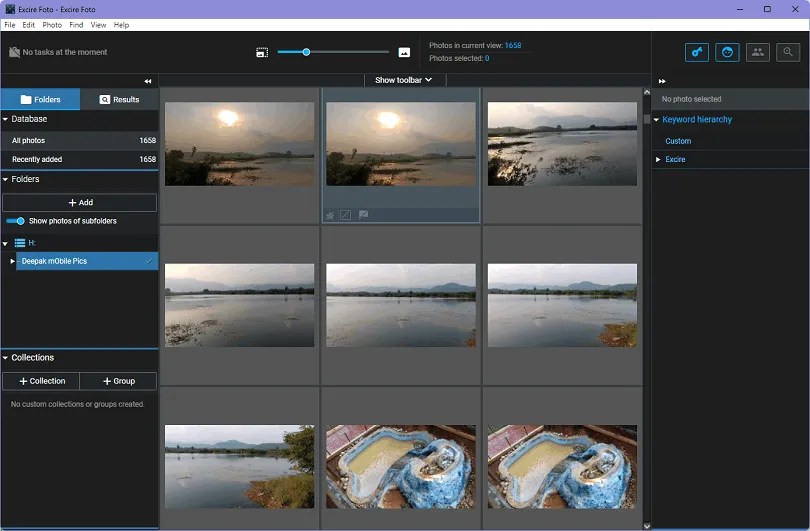Click the Add folder button
The height and width of the screenshot is (531, 810).
tap(80, 202)
